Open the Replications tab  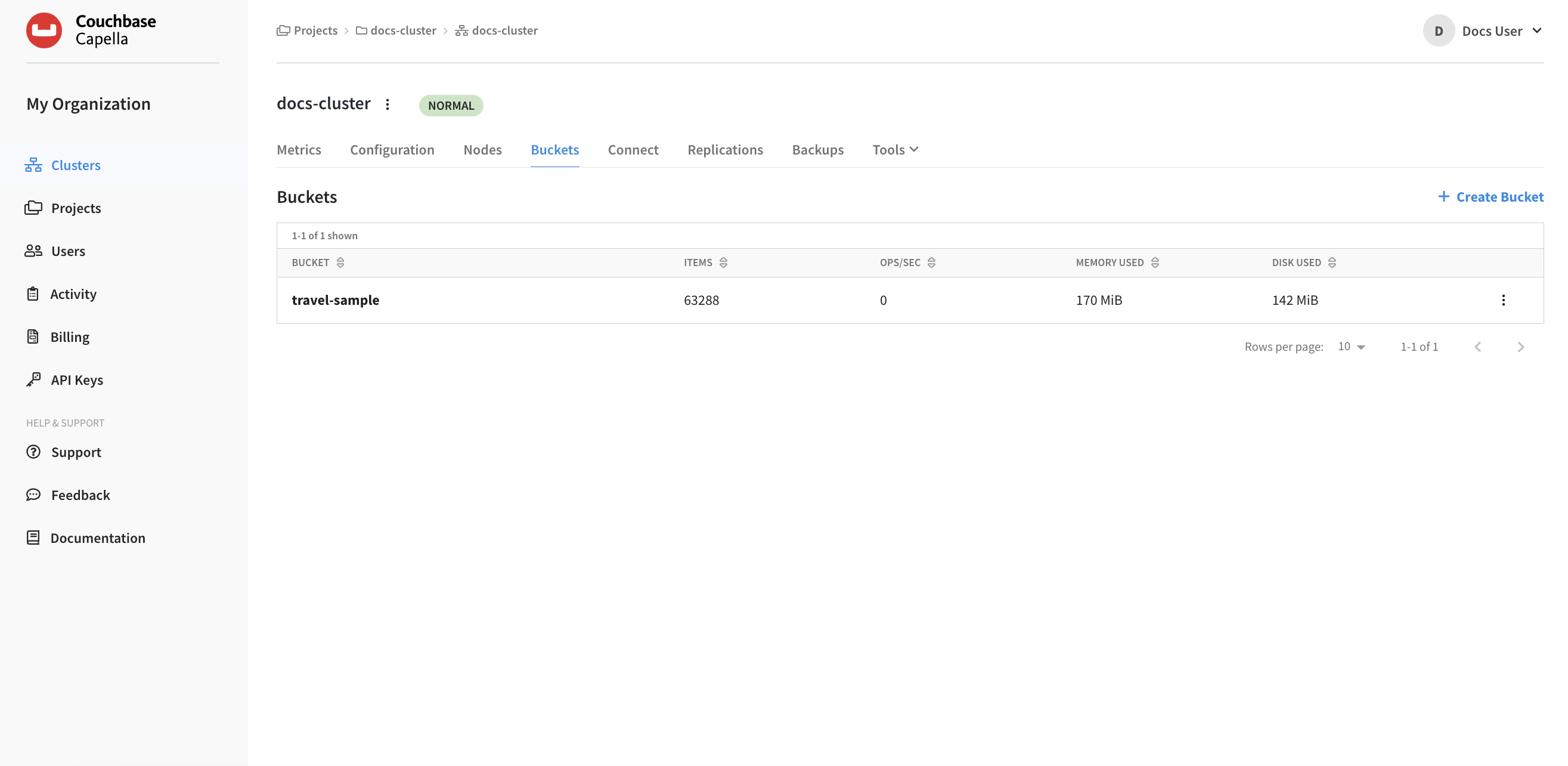(725, 149)
